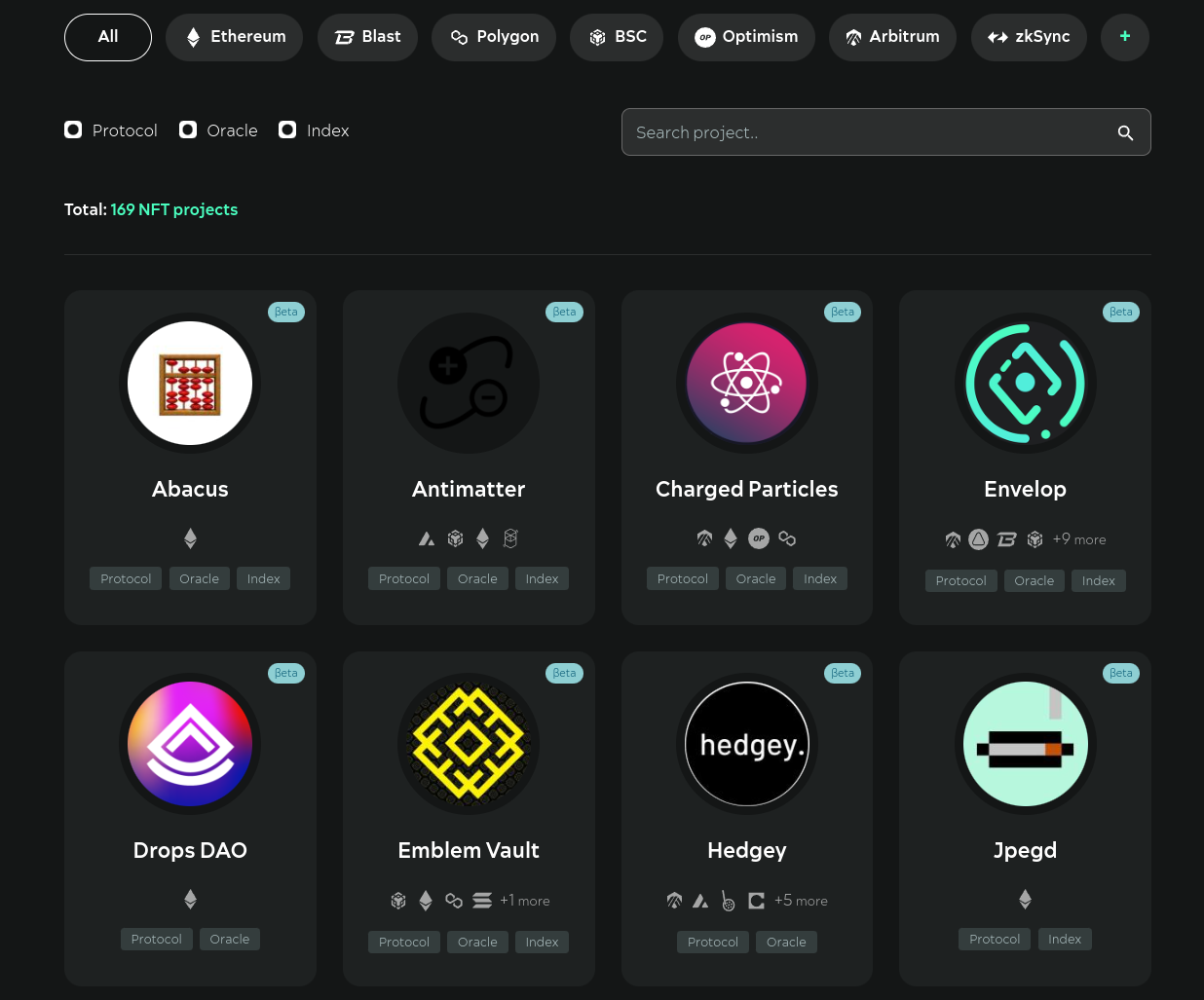Click the Jpegd project title
Screen dimensions: 1204x1000
pos(1026,850)
